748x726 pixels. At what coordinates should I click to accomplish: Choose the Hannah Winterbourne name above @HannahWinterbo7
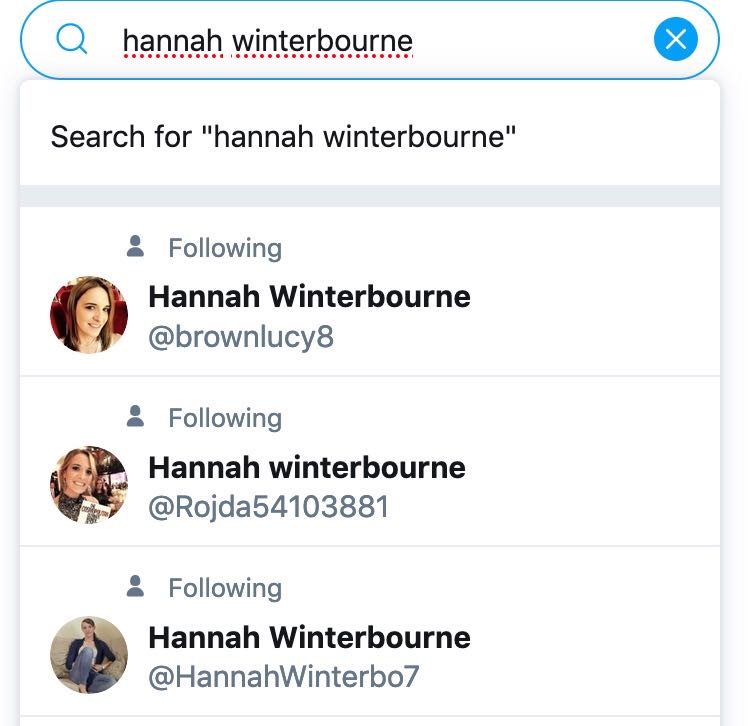tap(309, 637)
